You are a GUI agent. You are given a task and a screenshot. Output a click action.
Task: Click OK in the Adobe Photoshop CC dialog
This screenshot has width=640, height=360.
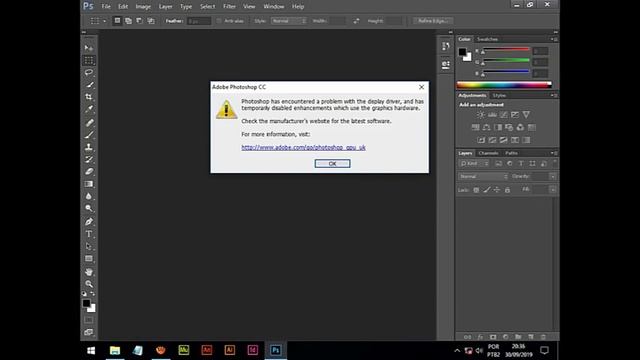pos(332,164)
